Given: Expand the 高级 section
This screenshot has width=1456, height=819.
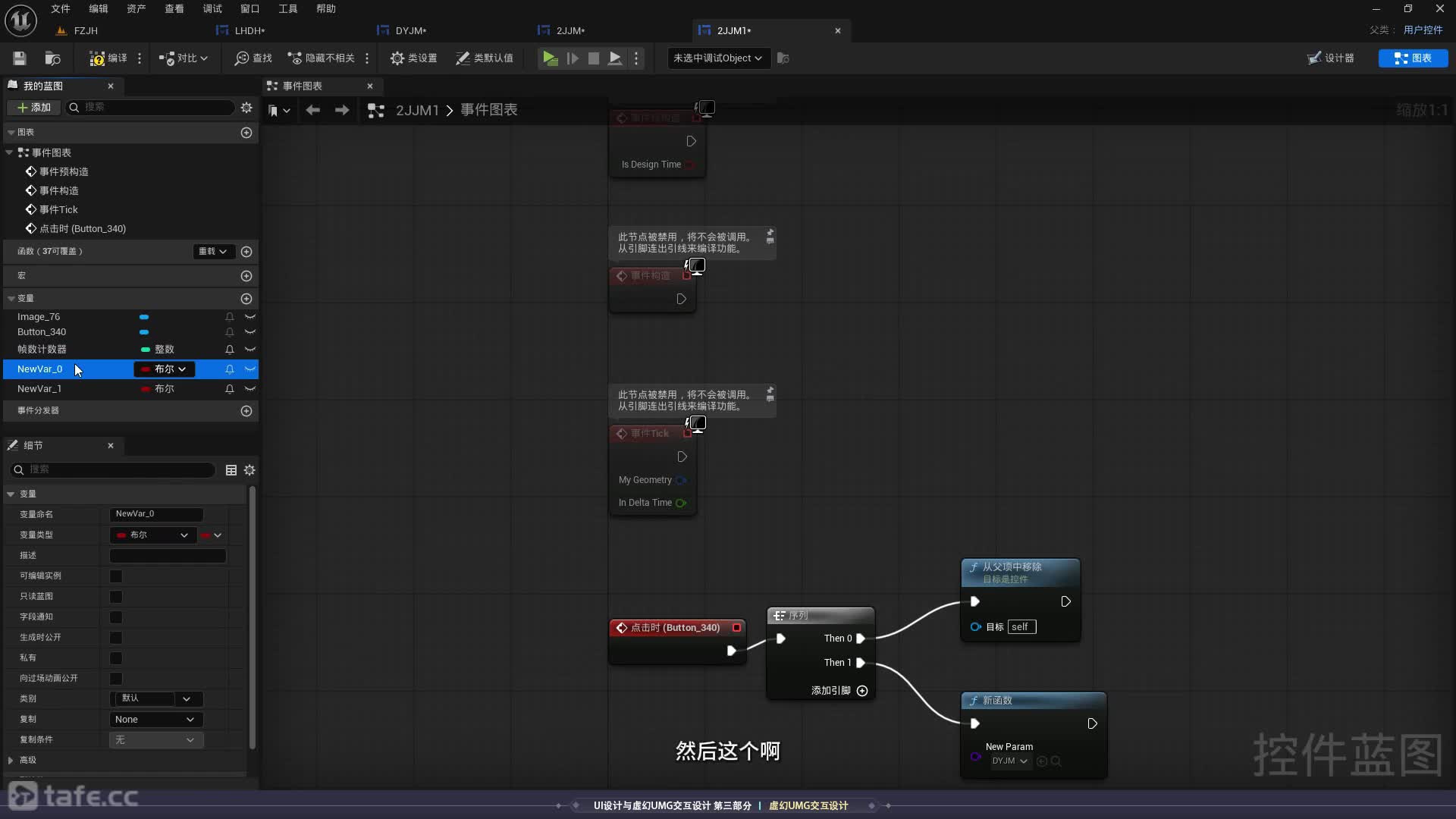Looking at the screenshot, I should click(x=11, y=761).
